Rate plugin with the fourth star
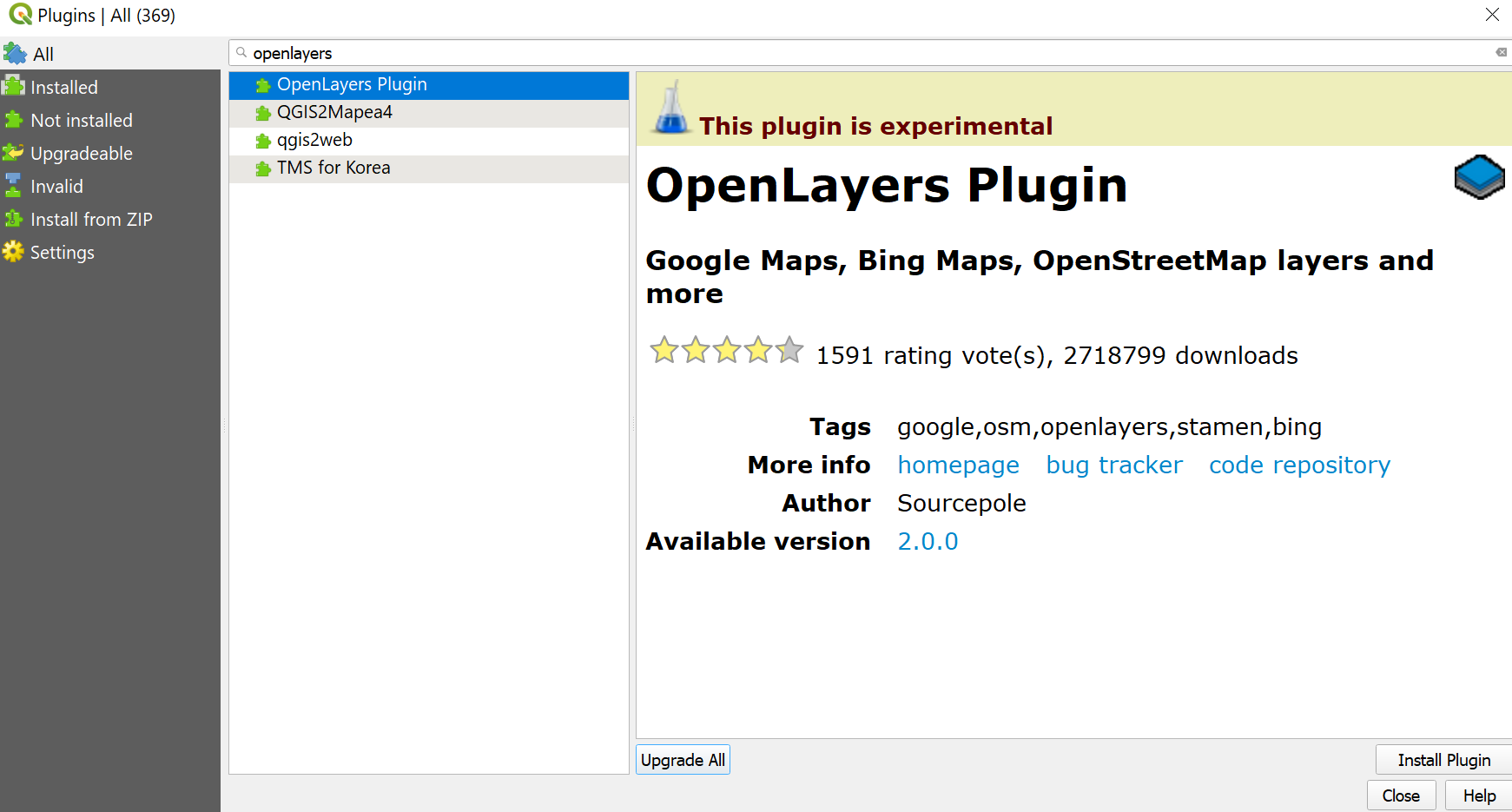The height and width of the screenshot is (812, 1512). [x=758, y=350]
